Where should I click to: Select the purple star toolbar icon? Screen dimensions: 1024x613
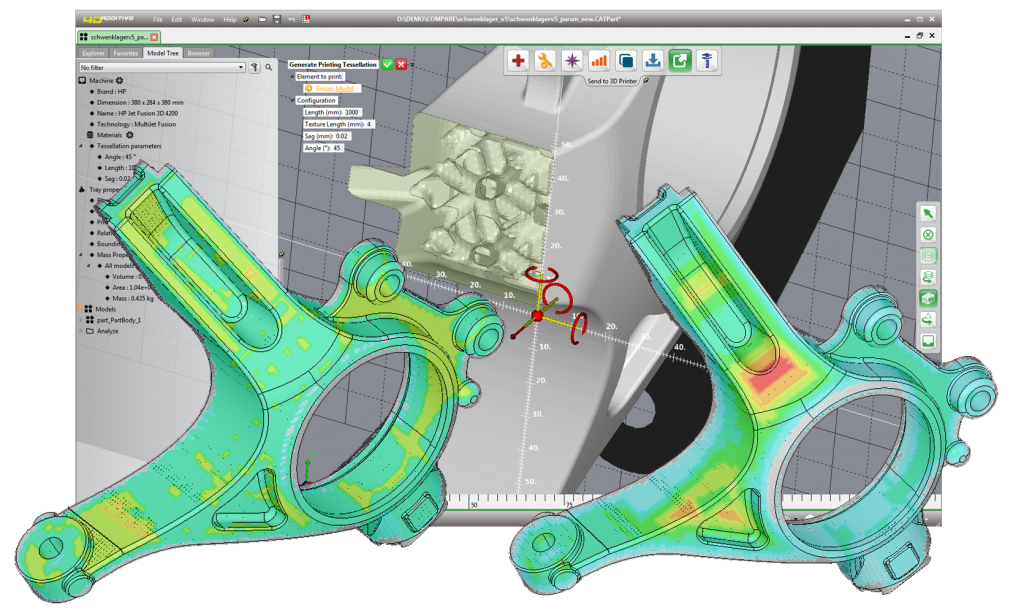pos(572,61)
